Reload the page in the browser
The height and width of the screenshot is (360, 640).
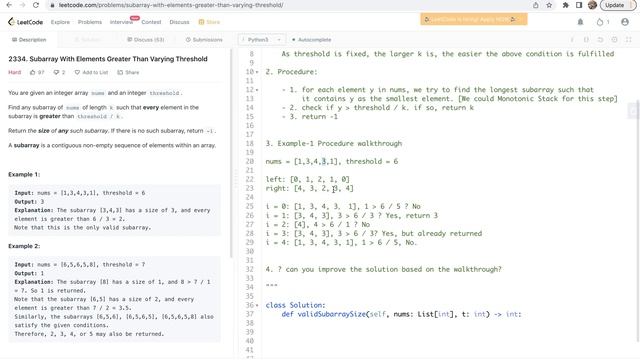click(36, 5)
